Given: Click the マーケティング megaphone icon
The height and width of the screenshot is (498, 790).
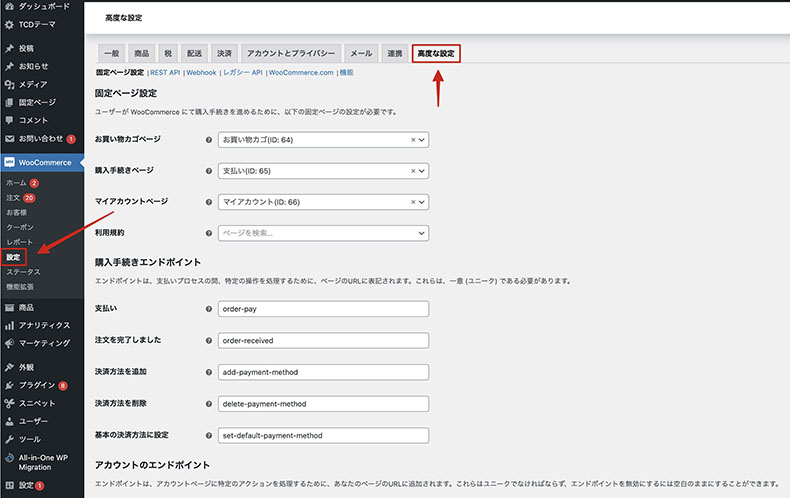Looking at the screenshot, I should [x=9, y=343].
